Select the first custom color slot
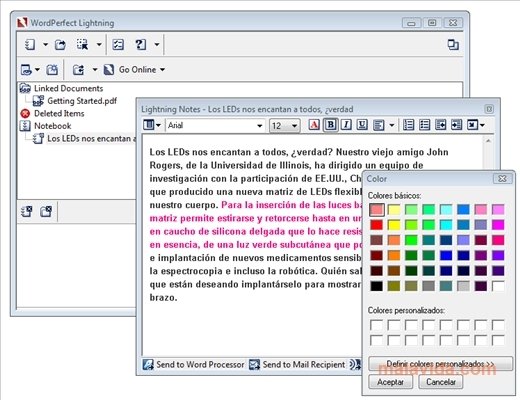 (377, 325)
